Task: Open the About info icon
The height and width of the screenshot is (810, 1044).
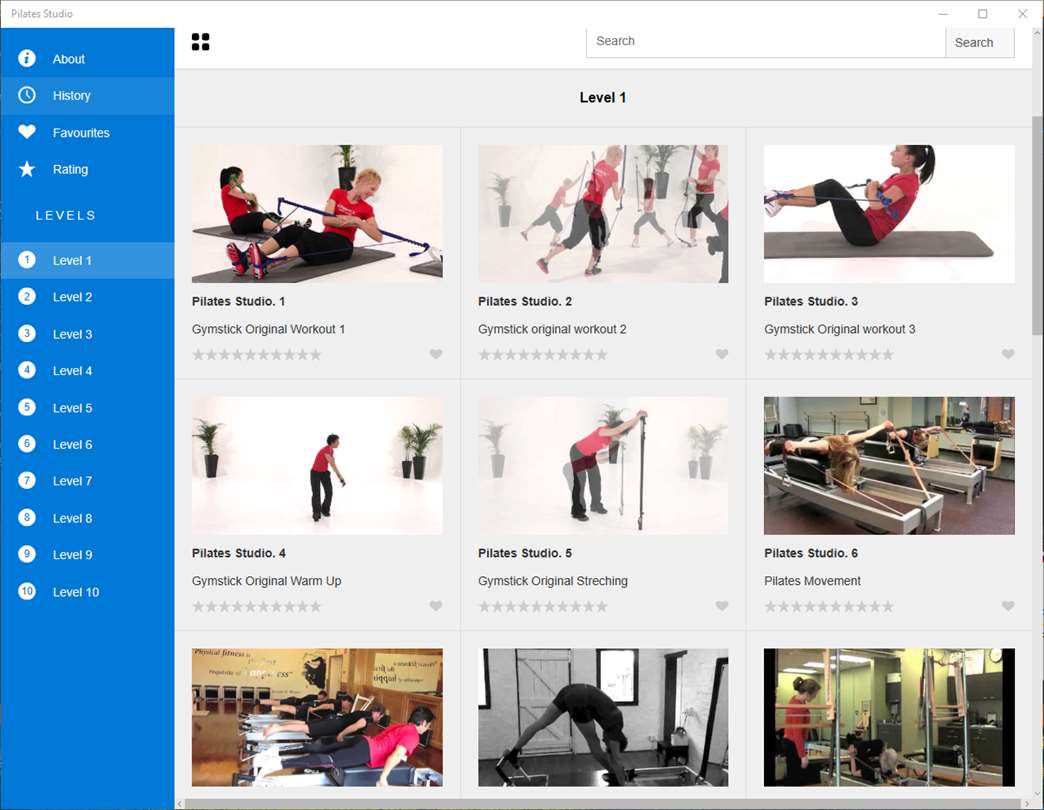Action: 27,59
